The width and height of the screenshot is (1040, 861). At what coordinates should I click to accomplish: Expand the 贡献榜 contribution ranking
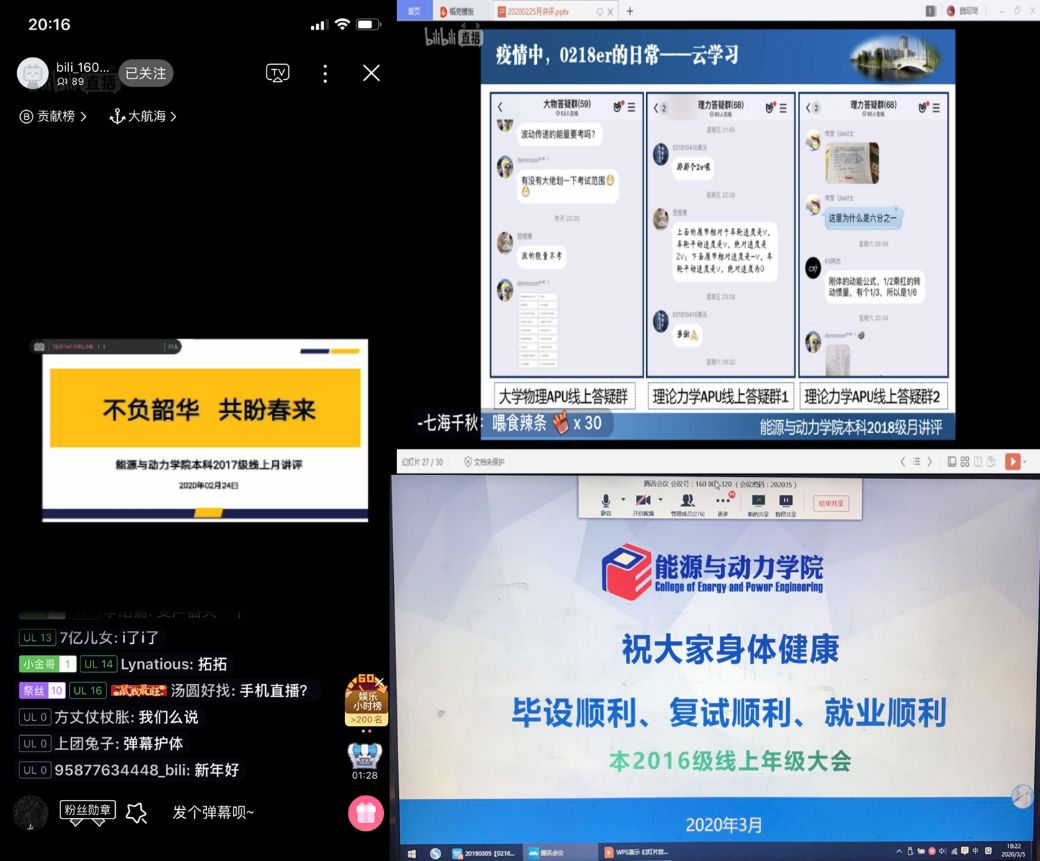(54, 117)
